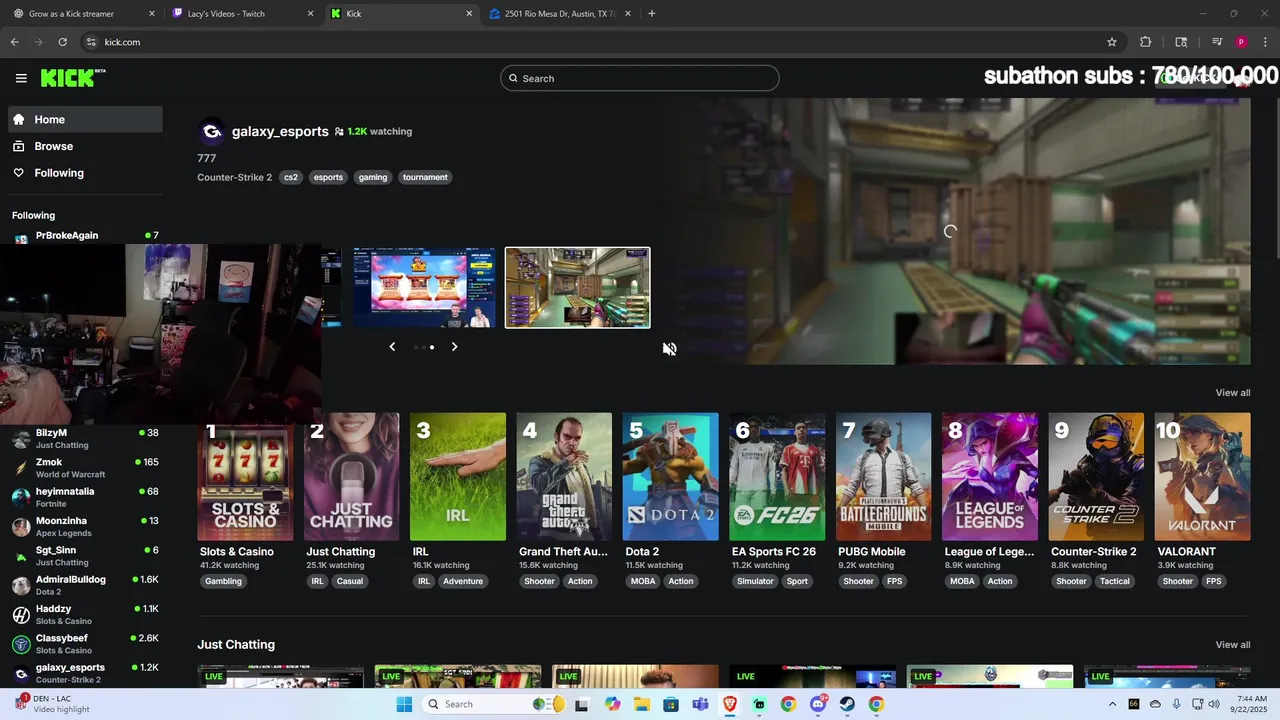View site information icon in address bar
The image size is (1280, 720).
click(x=91, y=42)
